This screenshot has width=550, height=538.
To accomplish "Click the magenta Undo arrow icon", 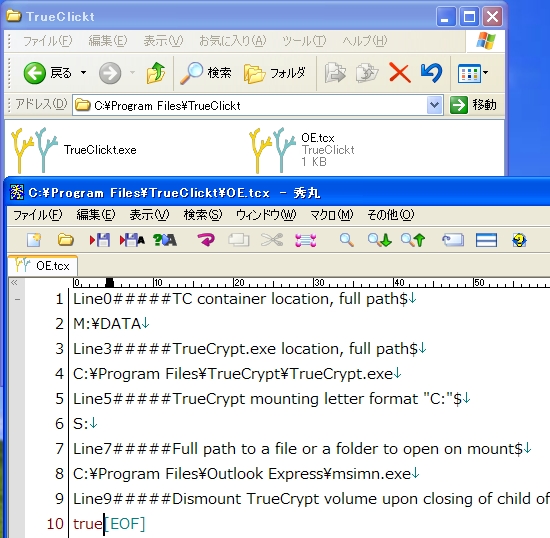I will point(206,240).
